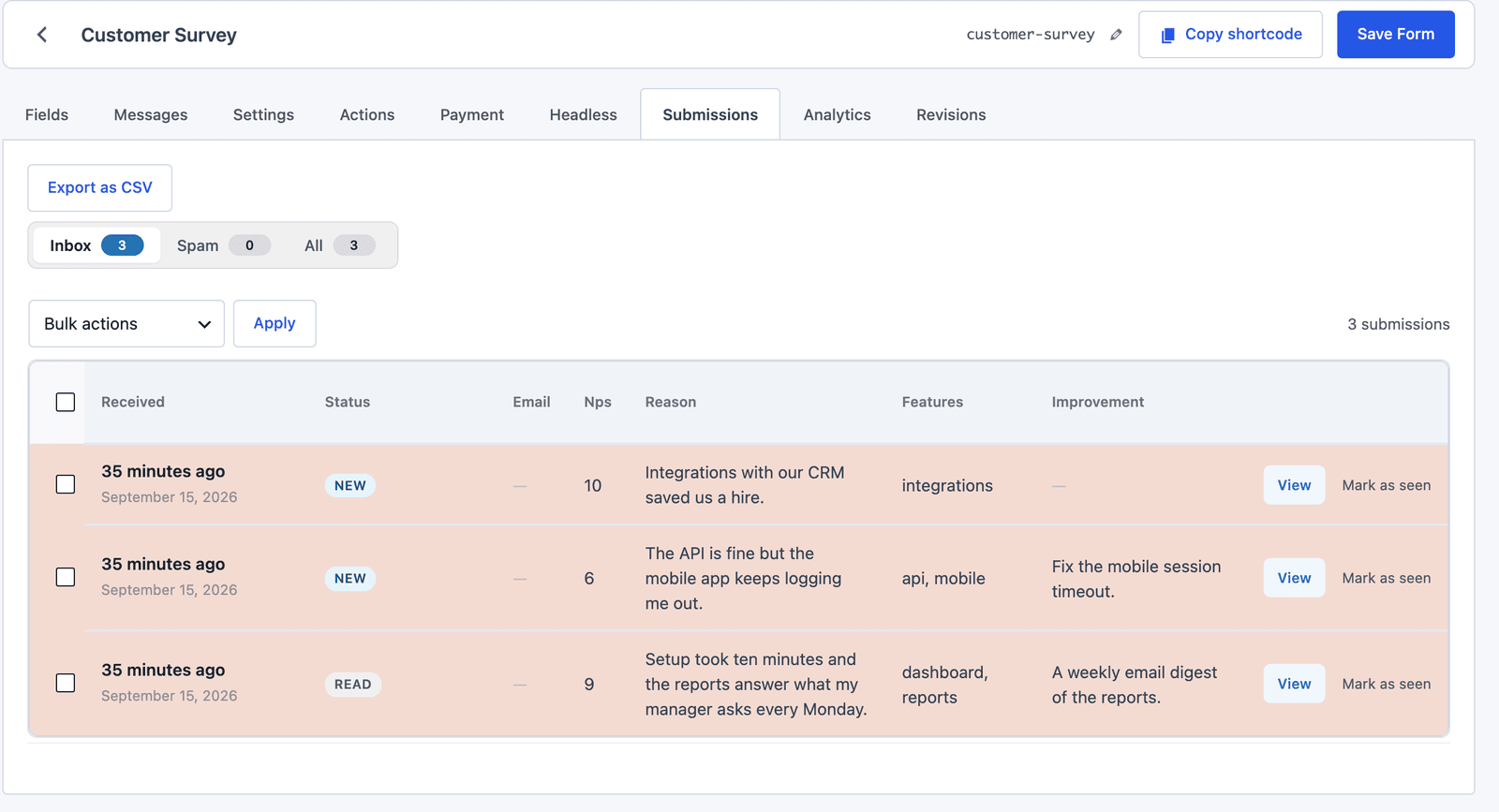Viewport: 1499px width, 812px height.
Task: Export submissions as CSV
Action: 99,188
